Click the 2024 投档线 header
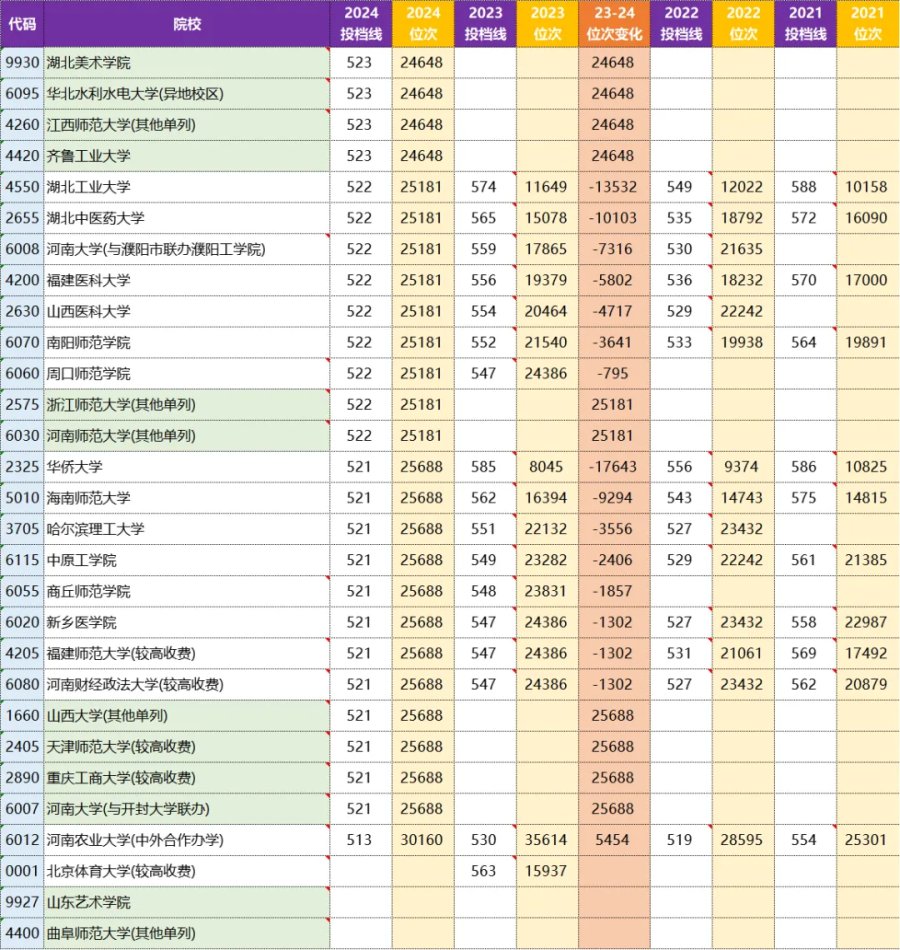 361,24
